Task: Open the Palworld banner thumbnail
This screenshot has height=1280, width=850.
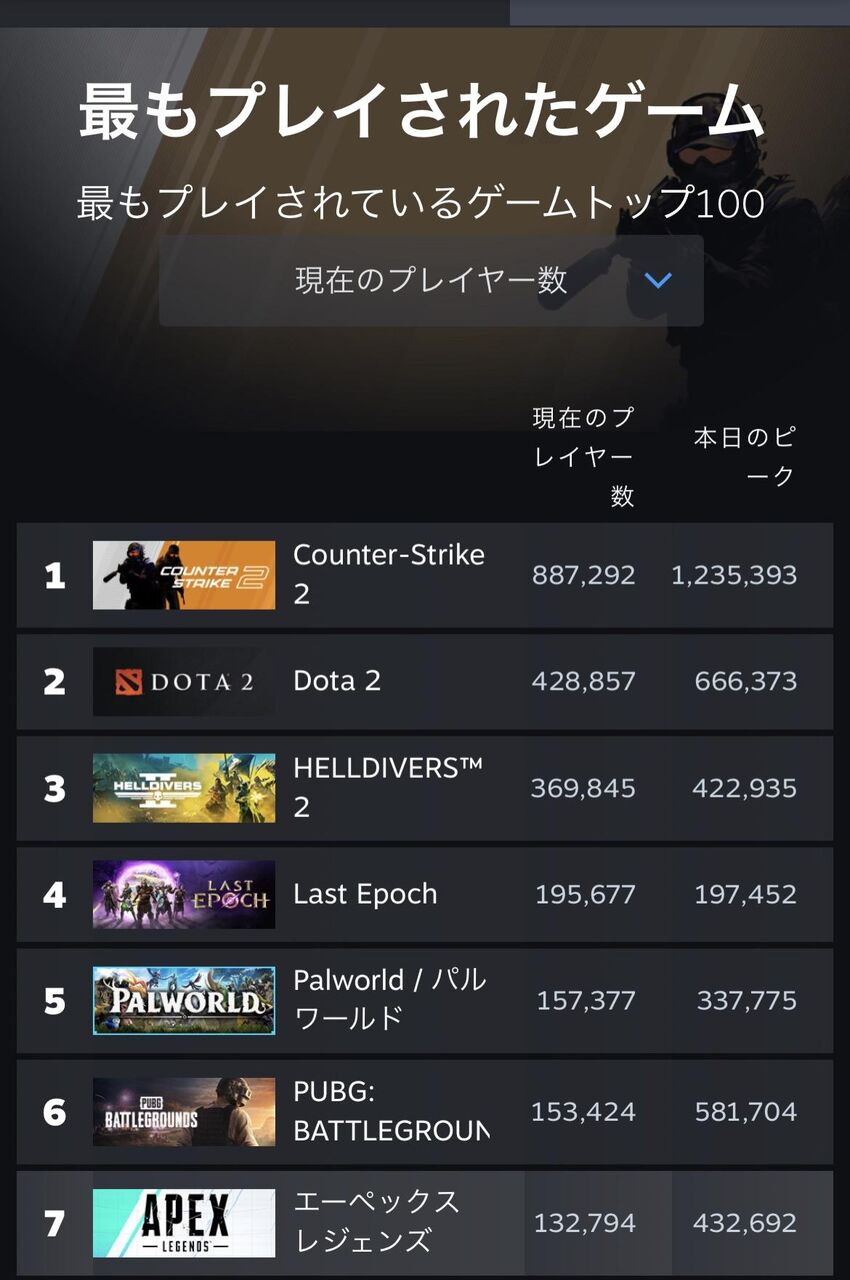Action: (x=184, y=1000)
